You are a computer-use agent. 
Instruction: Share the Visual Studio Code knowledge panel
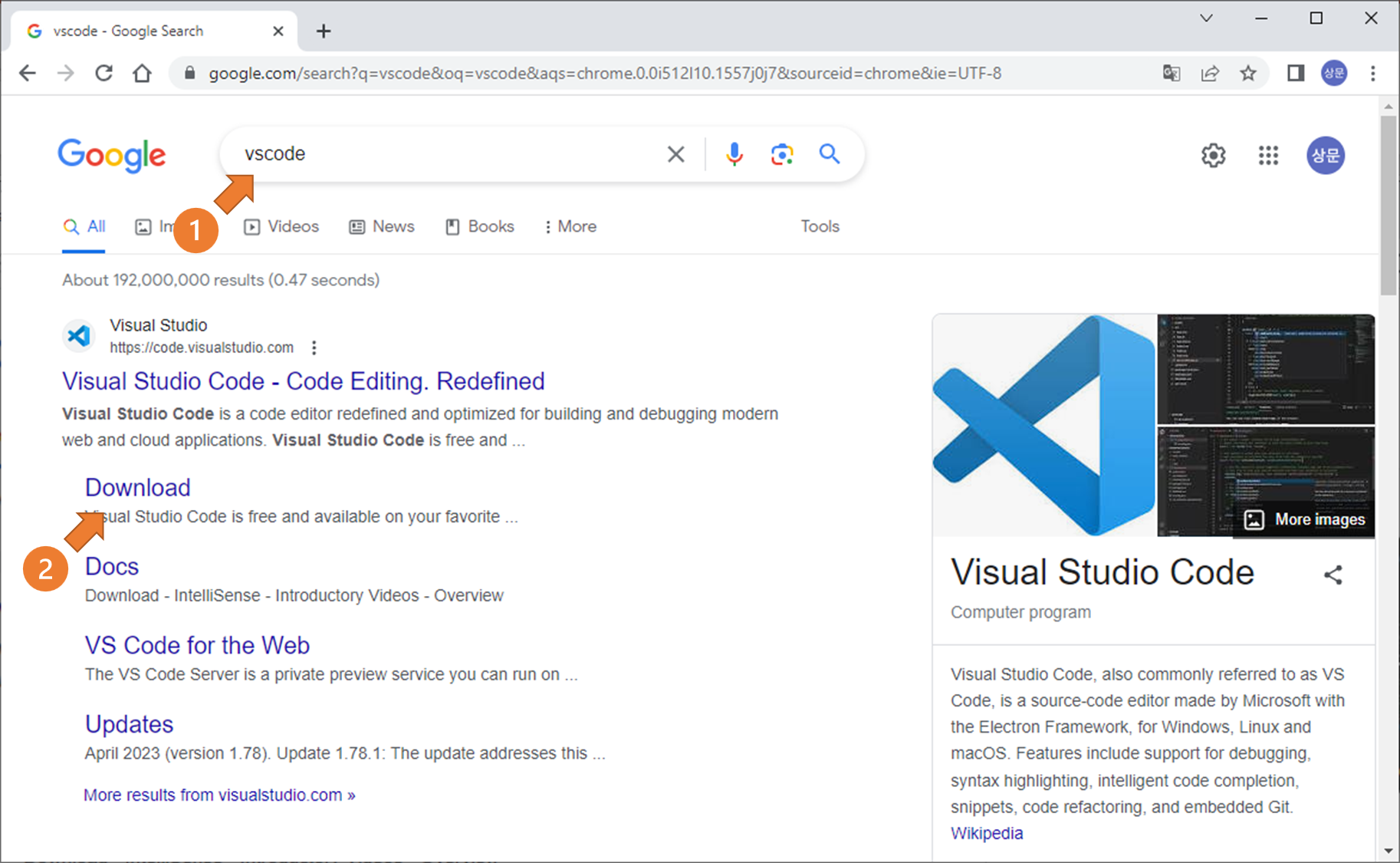[1333, 575]
